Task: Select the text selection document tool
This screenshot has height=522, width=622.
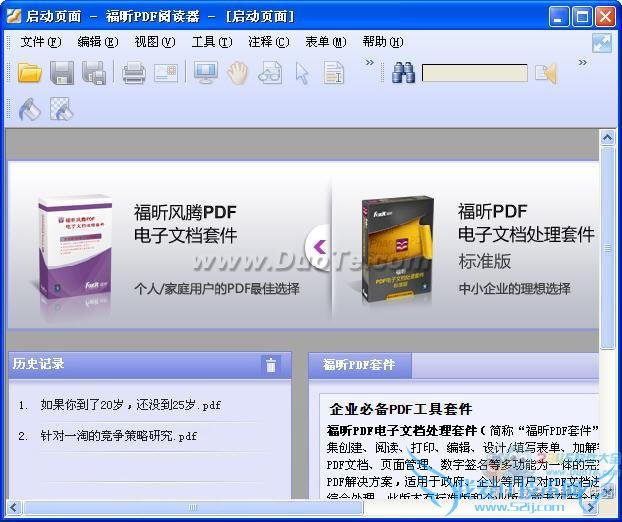Action: (x=334, y=73)
